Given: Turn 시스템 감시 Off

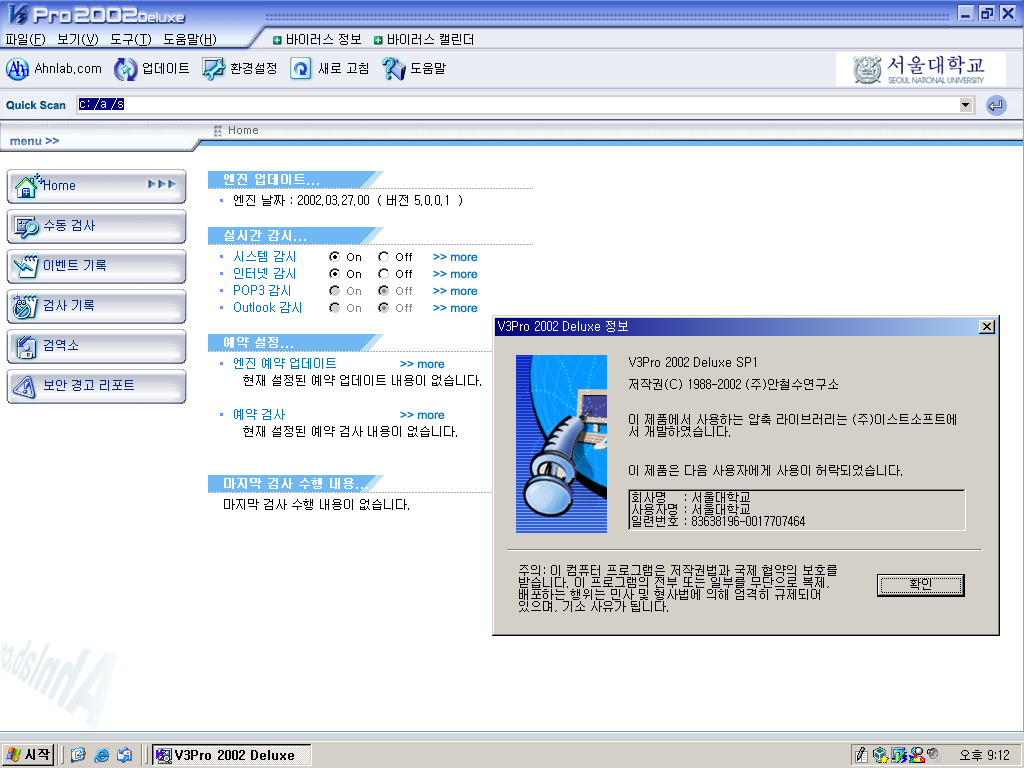Looking at the screenshot, I should click(383, 257).
